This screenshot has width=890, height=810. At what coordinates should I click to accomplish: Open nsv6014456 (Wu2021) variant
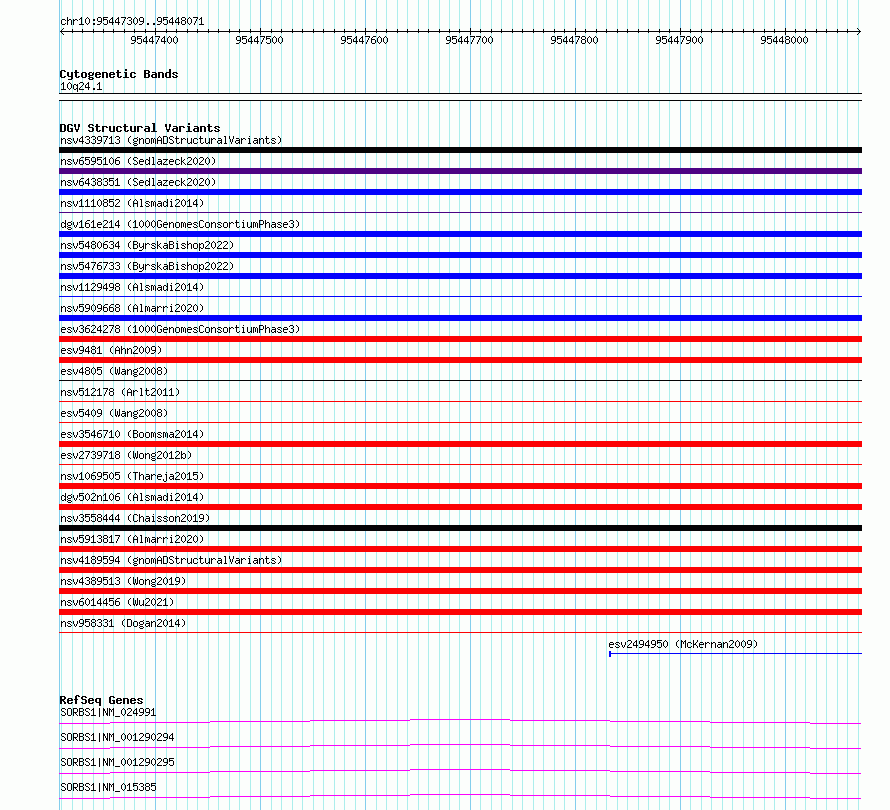[x=117, y=602]
